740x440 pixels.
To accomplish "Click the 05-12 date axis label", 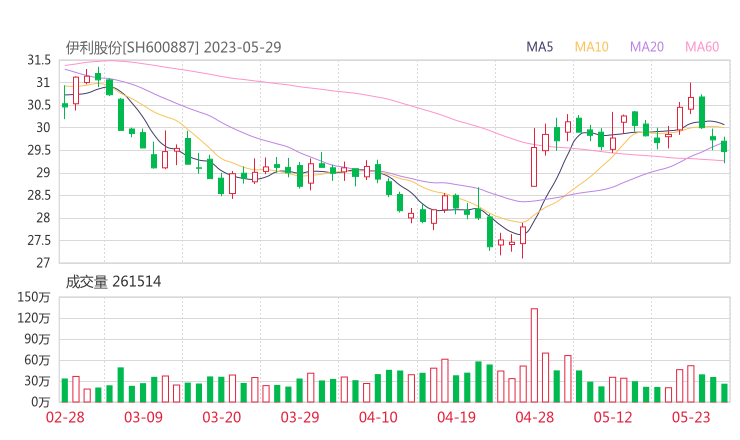I will point(613,417).
